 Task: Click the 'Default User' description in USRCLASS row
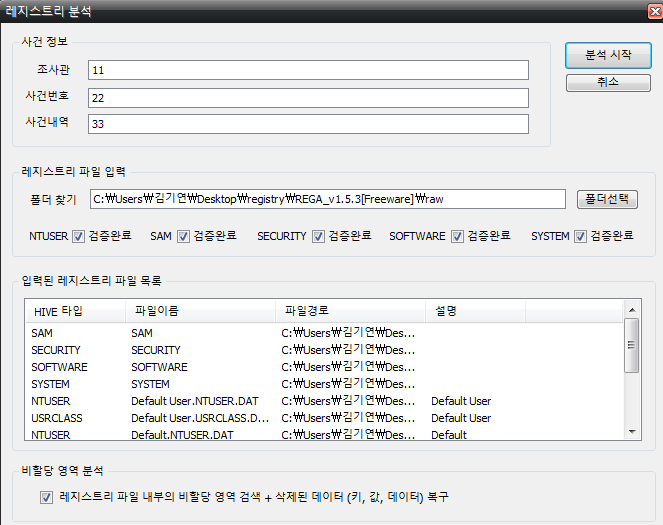[x=461, y=418]
